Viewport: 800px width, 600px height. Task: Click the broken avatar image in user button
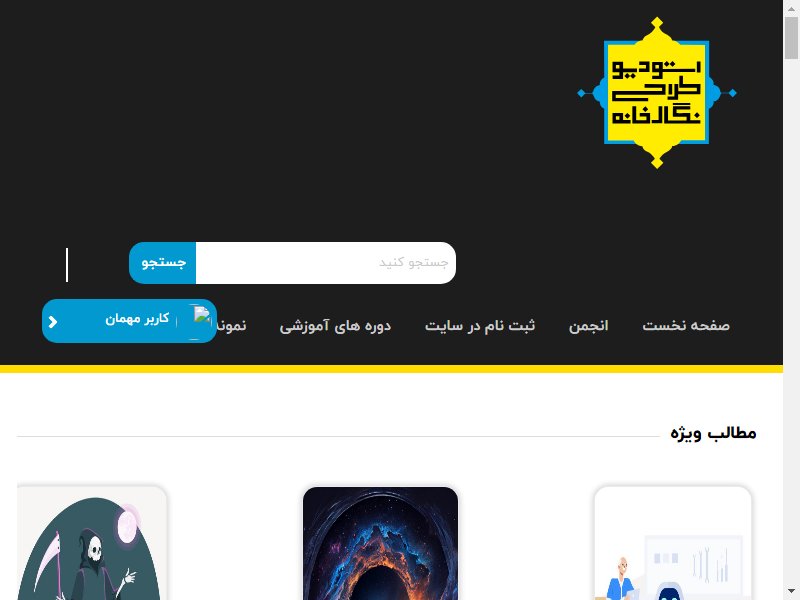(x=202, y=315)
